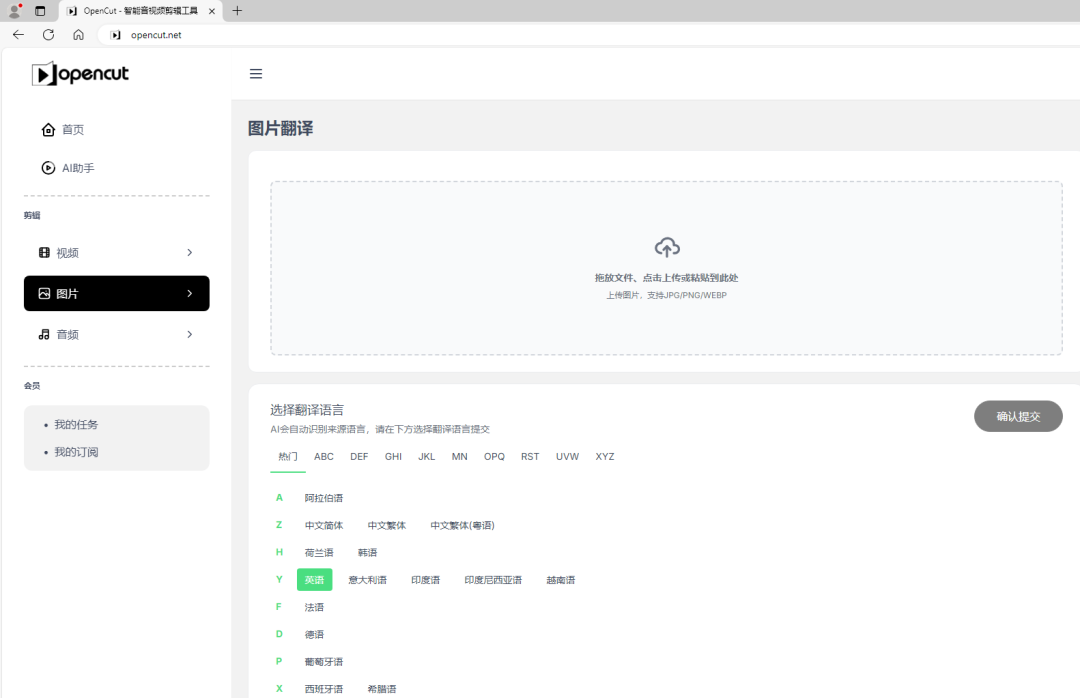The height and width of the screenshot is (698, 1080).
Task: Select the AI助手 assistant icon
Action: point(48,167)
